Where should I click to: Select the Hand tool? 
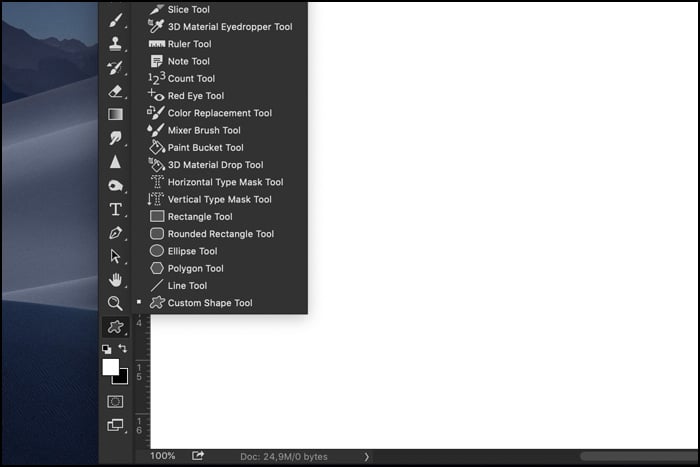tap(115, 280)
